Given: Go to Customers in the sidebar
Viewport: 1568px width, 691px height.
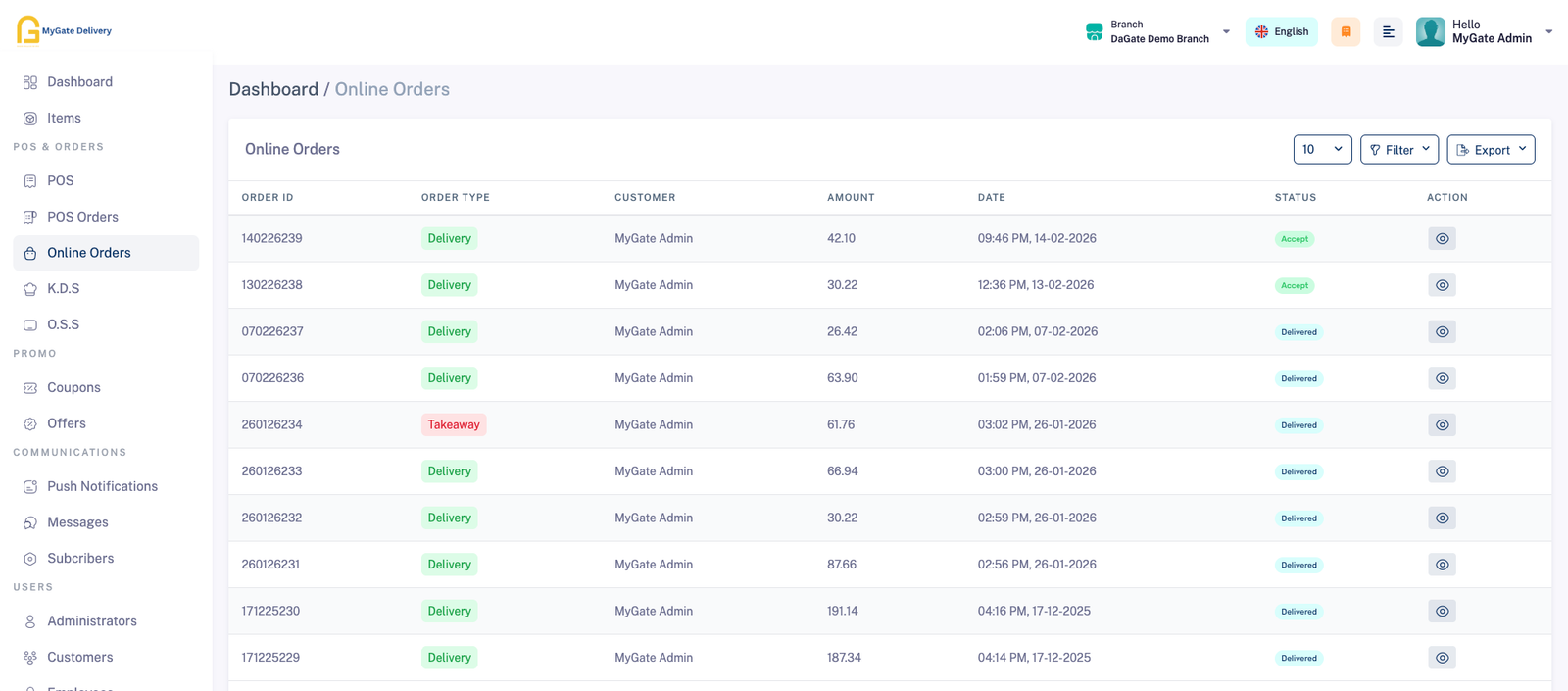Looking at the screenshot, I should pyautogui.click(x=79, y=657).
